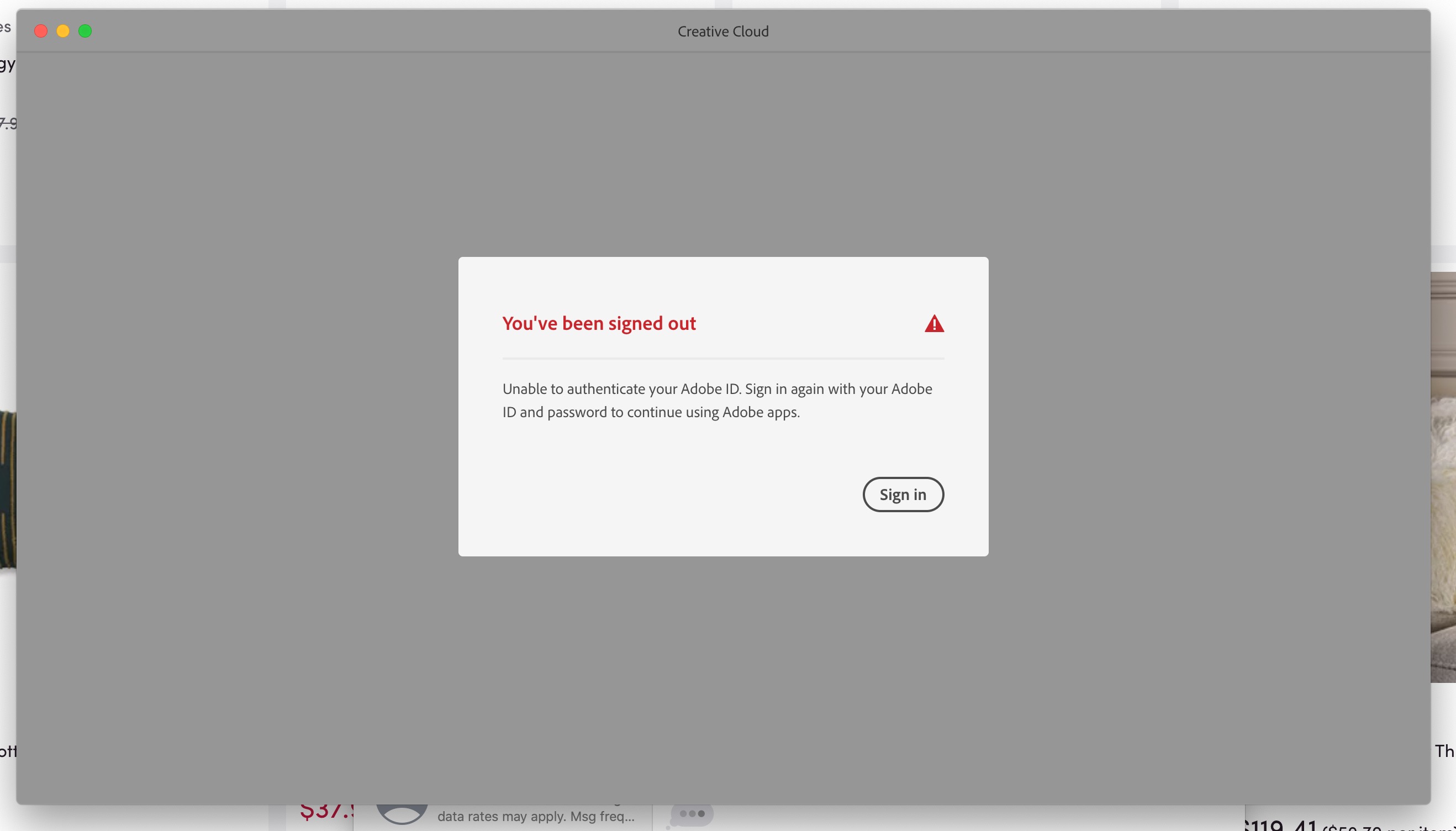Click the red warning triangle icon
This screenshot has width=1456, height=831.
tap(935, 323)
